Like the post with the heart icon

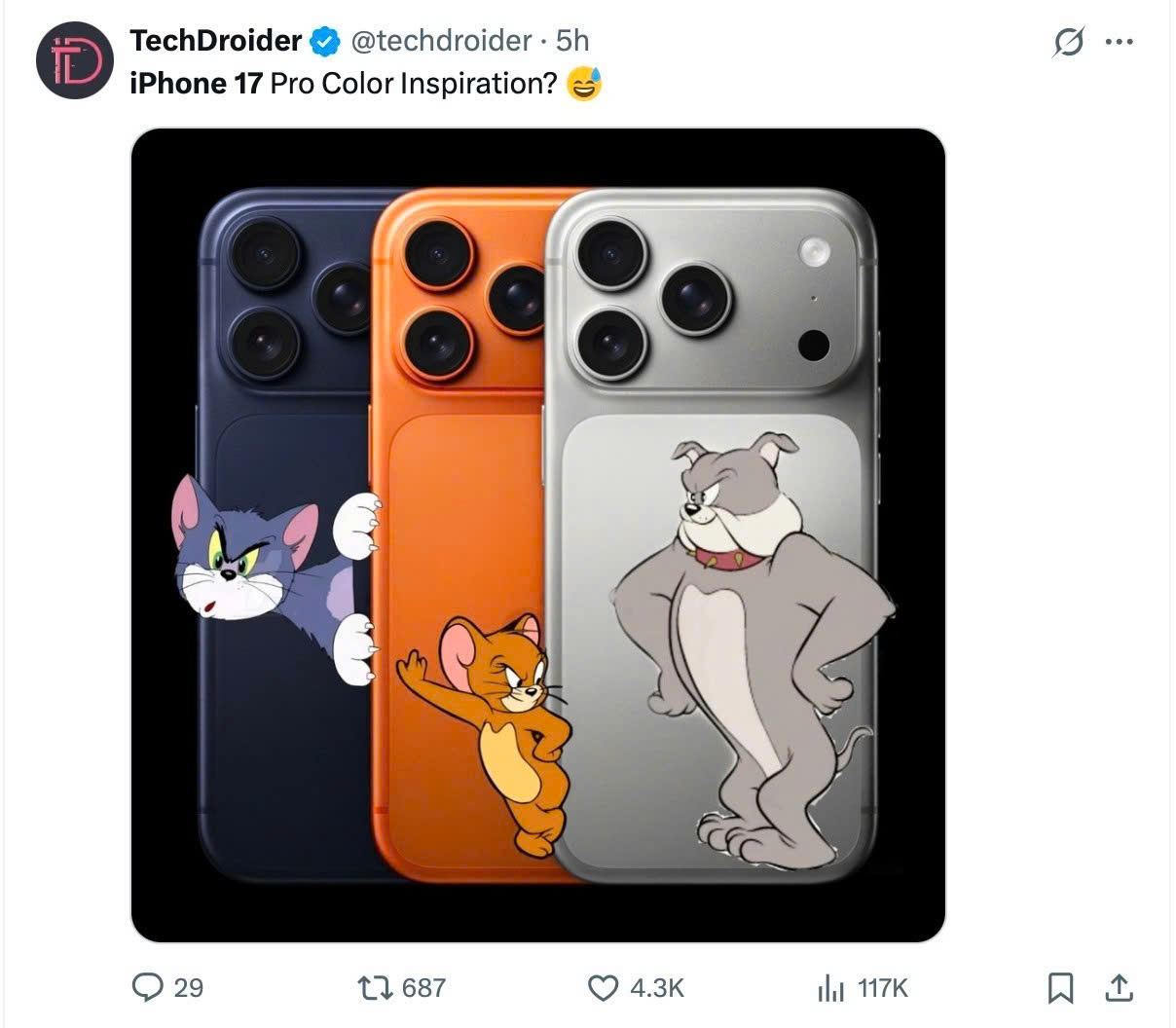[x=604, y=988]
